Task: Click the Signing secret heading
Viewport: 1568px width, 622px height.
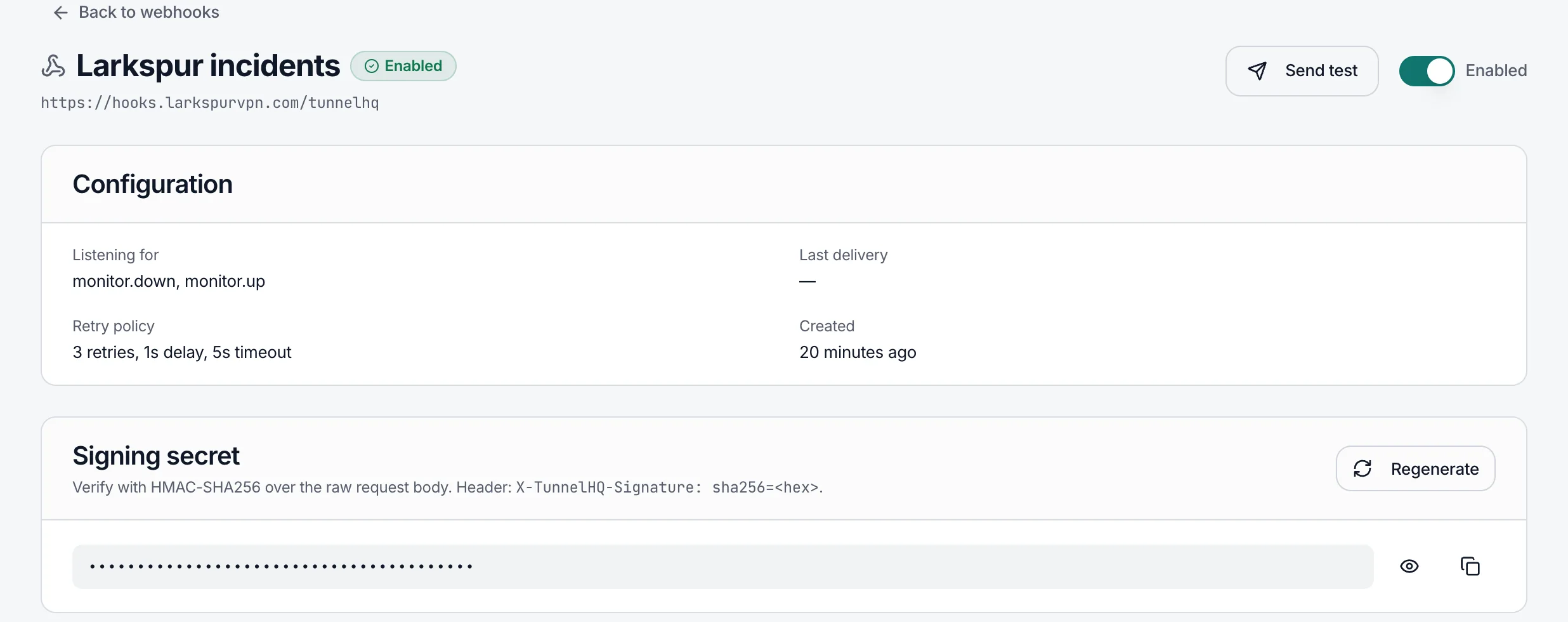Action: (156, 456)
